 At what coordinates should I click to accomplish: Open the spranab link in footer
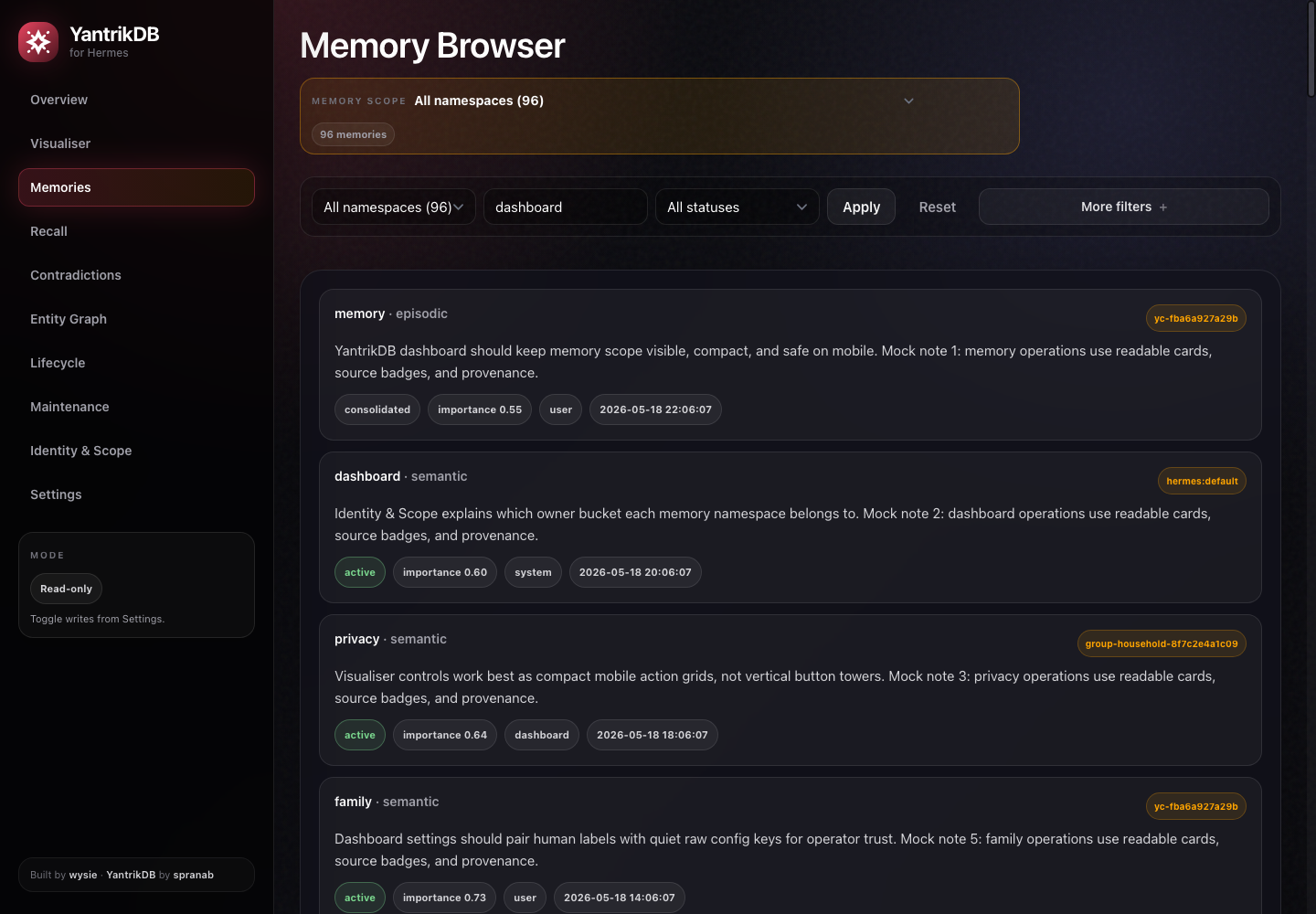[x=194, y=875]
